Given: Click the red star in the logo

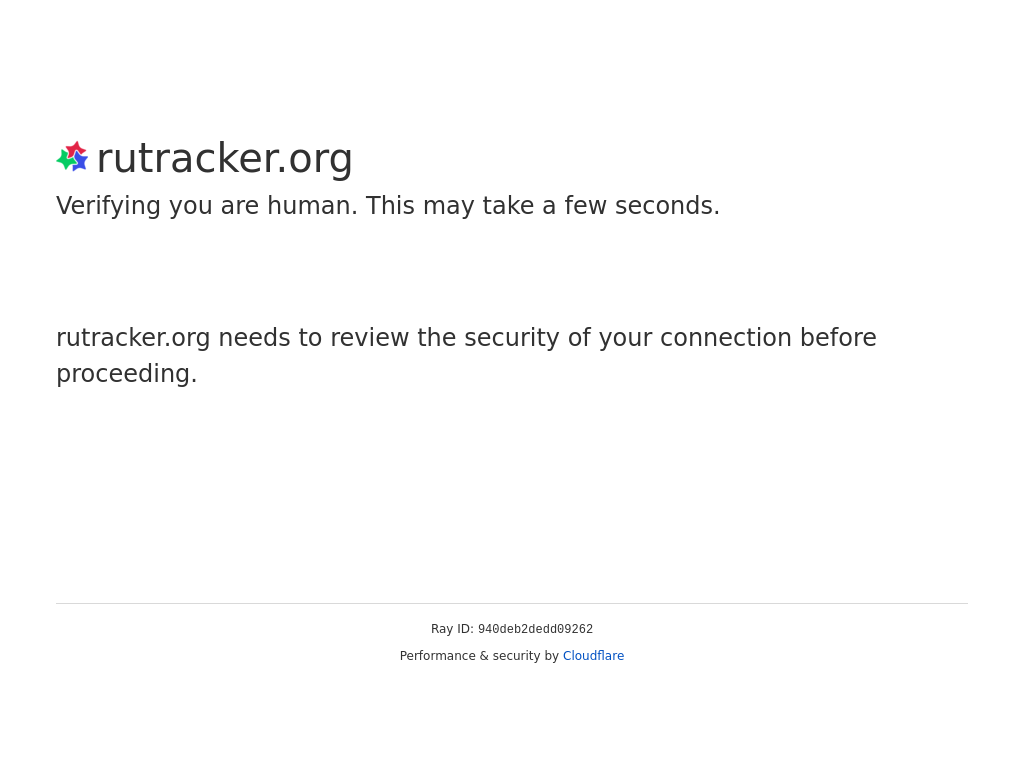Looking at the screenshot, I should 76,150.
